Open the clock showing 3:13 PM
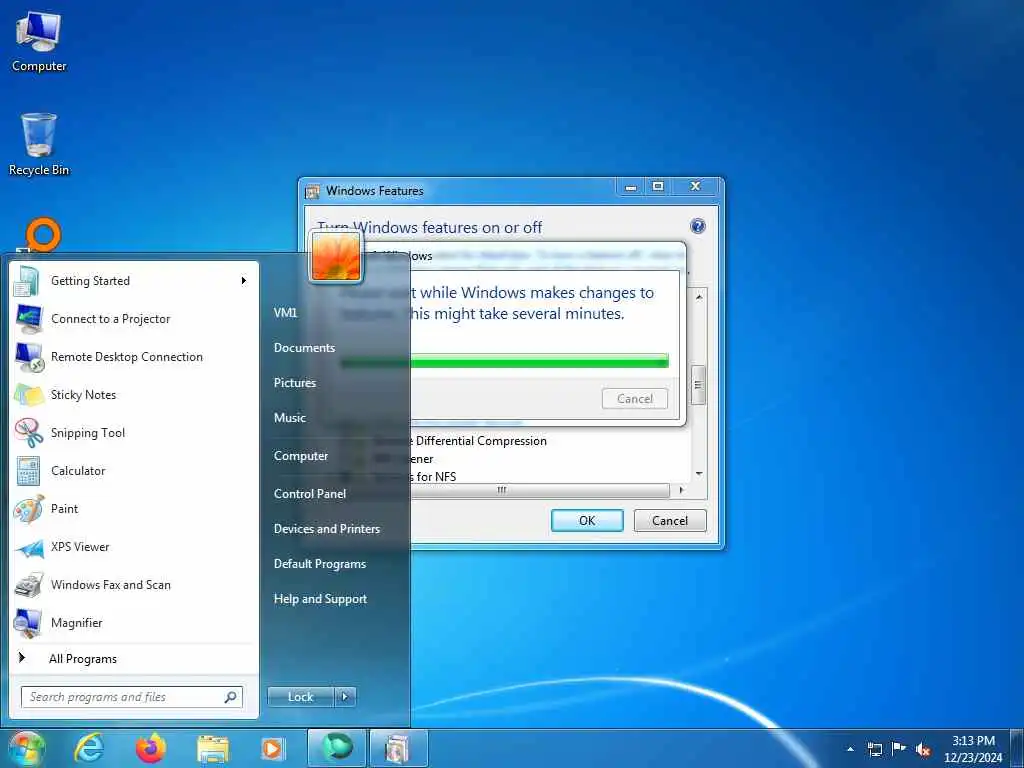The height and width of the screenshot is (768, 1024). [x=973, y=749]
